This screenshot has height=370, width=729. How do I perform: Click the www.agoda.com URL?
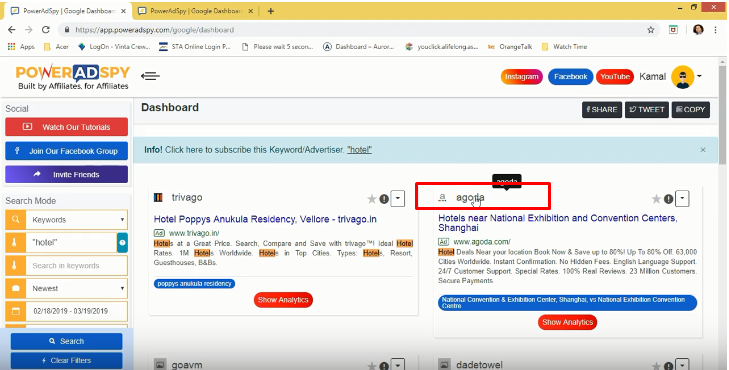482,242
